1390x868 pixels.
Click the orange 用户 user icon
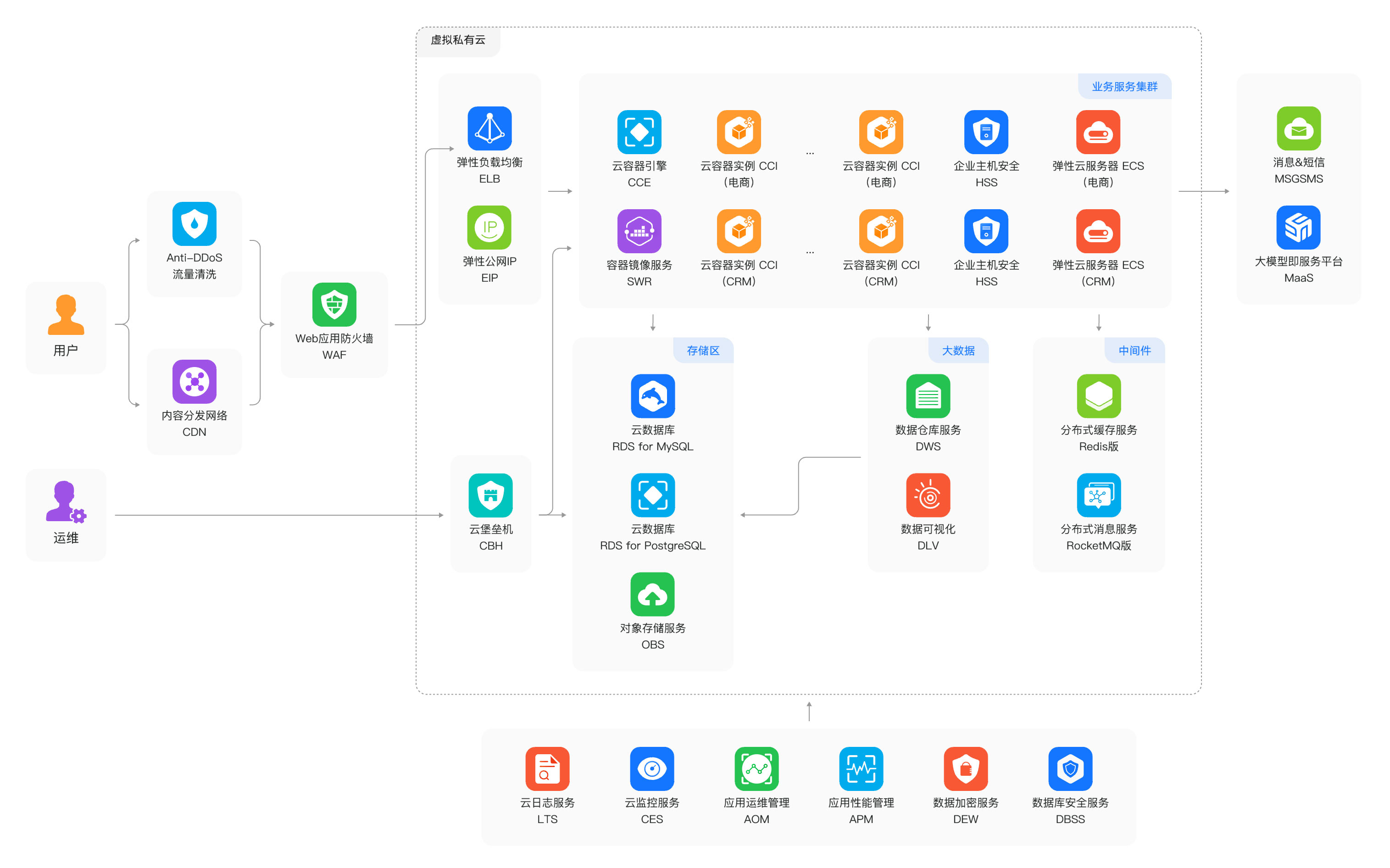(x=66, y=315)
